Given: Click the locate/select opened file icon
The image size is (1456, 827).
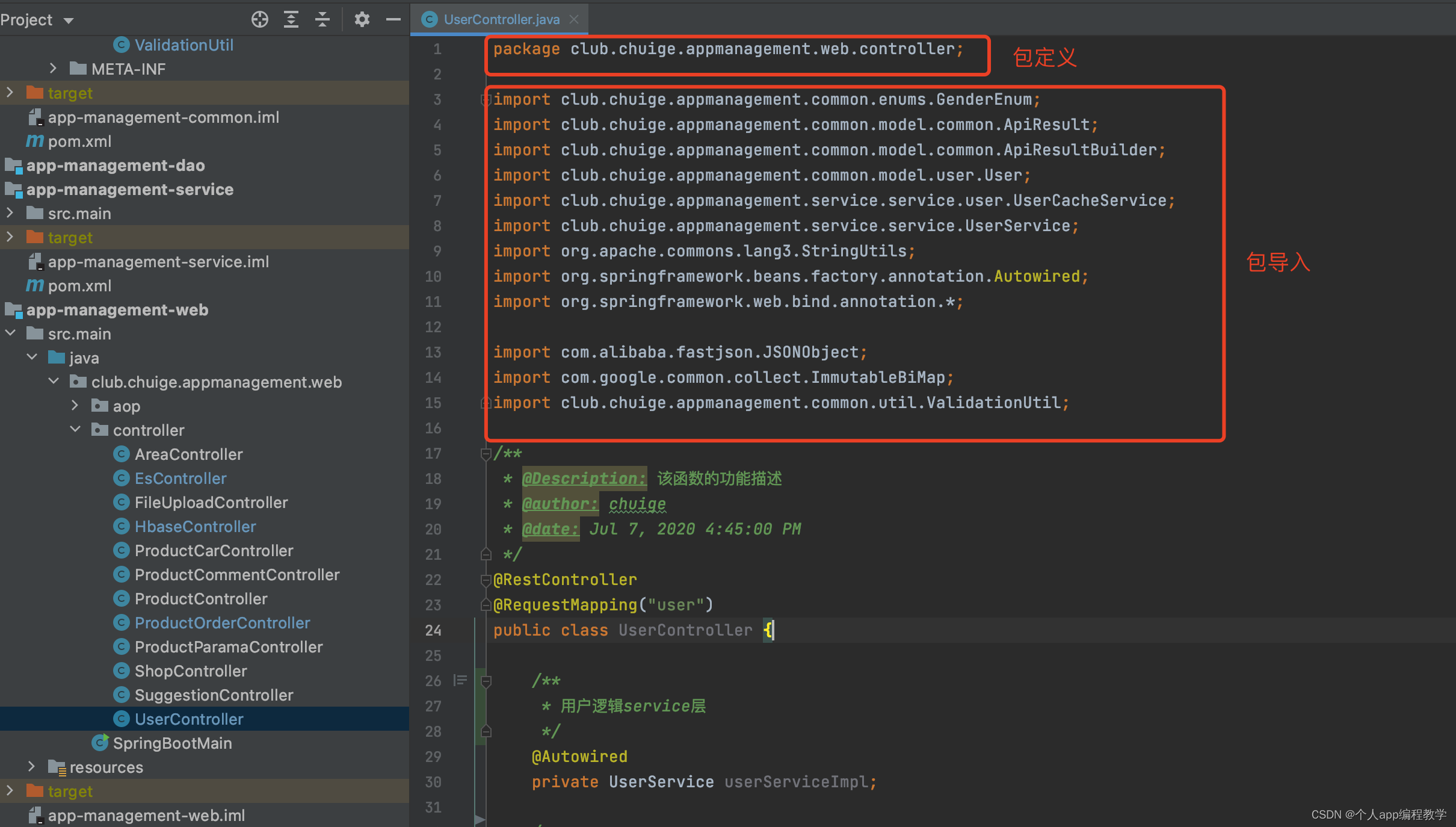Looking at the screenshot, I should pyautogui.click(x=259, y=19).
